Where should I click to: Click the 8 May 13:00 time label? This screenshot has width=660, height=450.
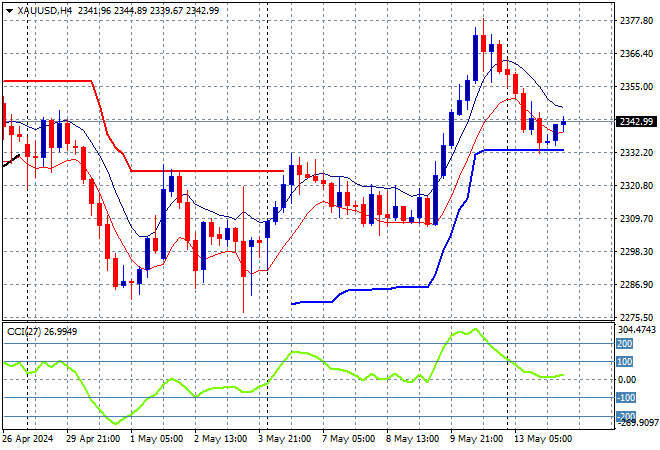coord(412,439)
